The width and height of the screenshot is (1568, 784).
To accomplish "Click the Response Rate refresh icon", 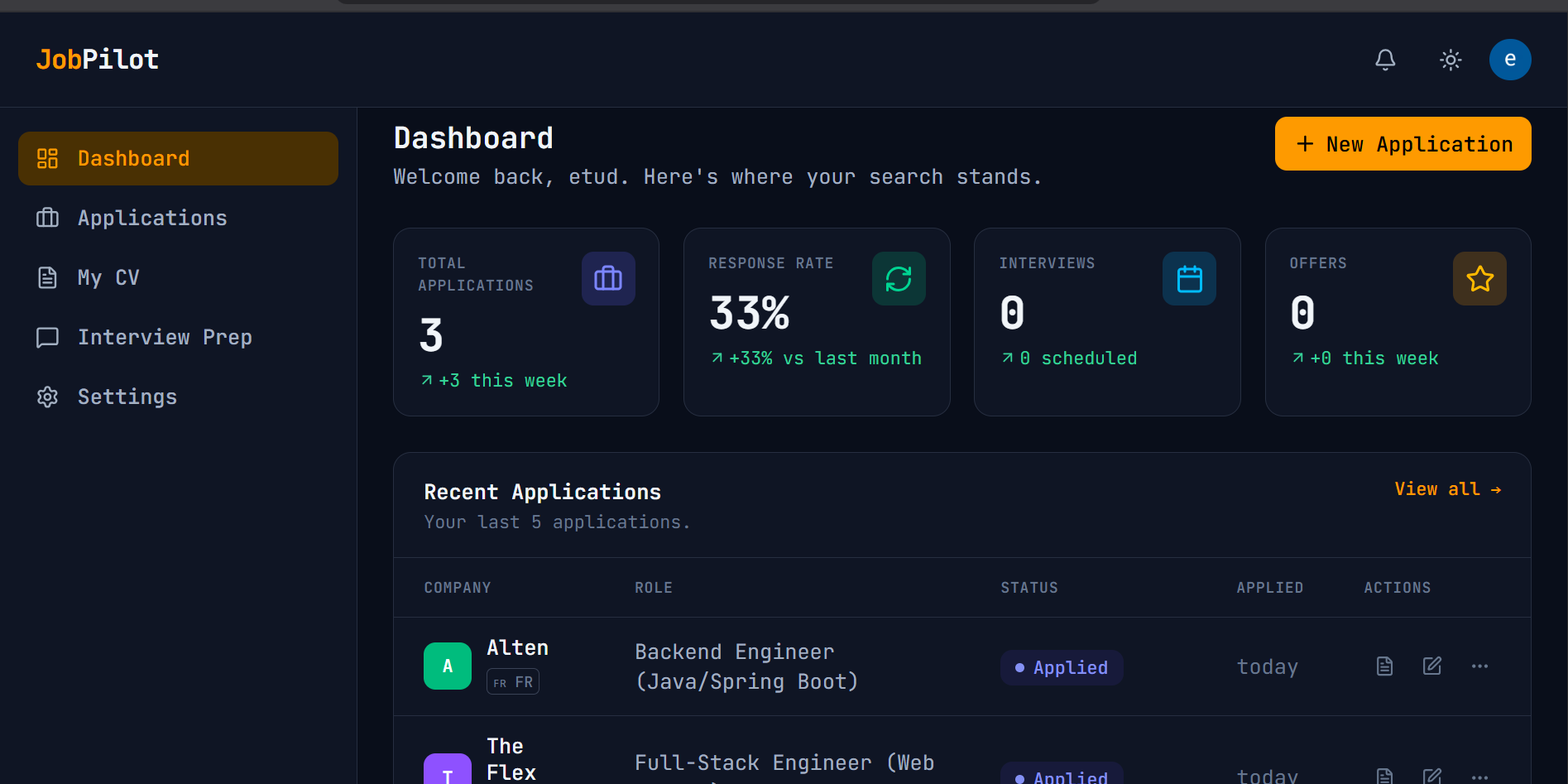I will pos(899,278).
